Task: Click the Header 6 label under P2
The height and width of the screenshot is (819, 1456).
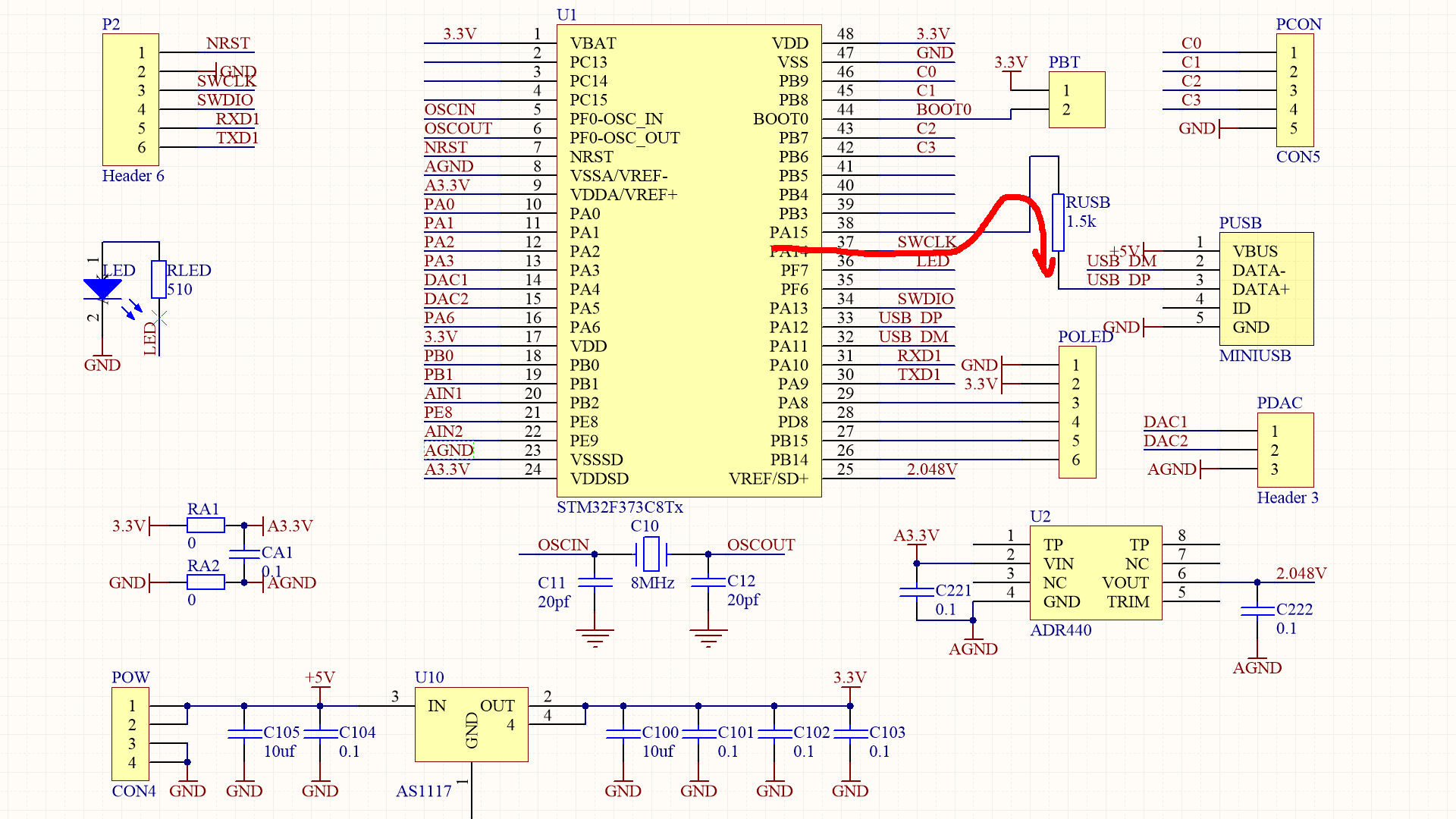Action: tap(133, 175)
